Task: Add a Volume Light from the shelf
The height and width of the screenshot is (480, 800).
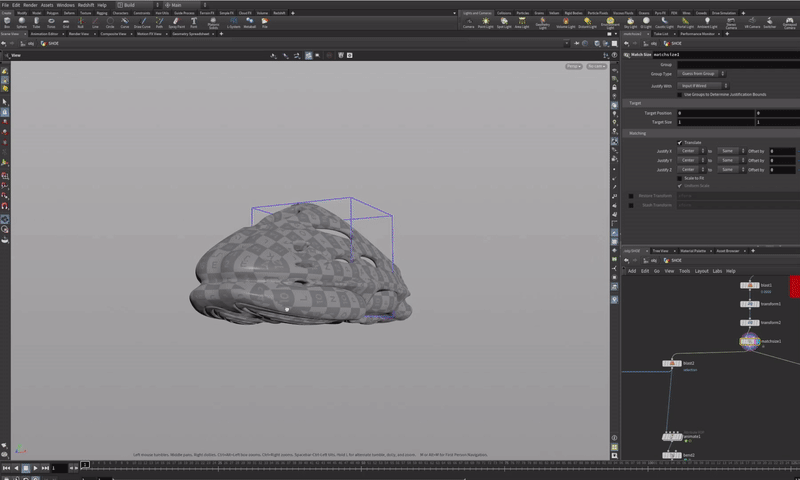Action: pyautogui.click(x=565, y=22)
